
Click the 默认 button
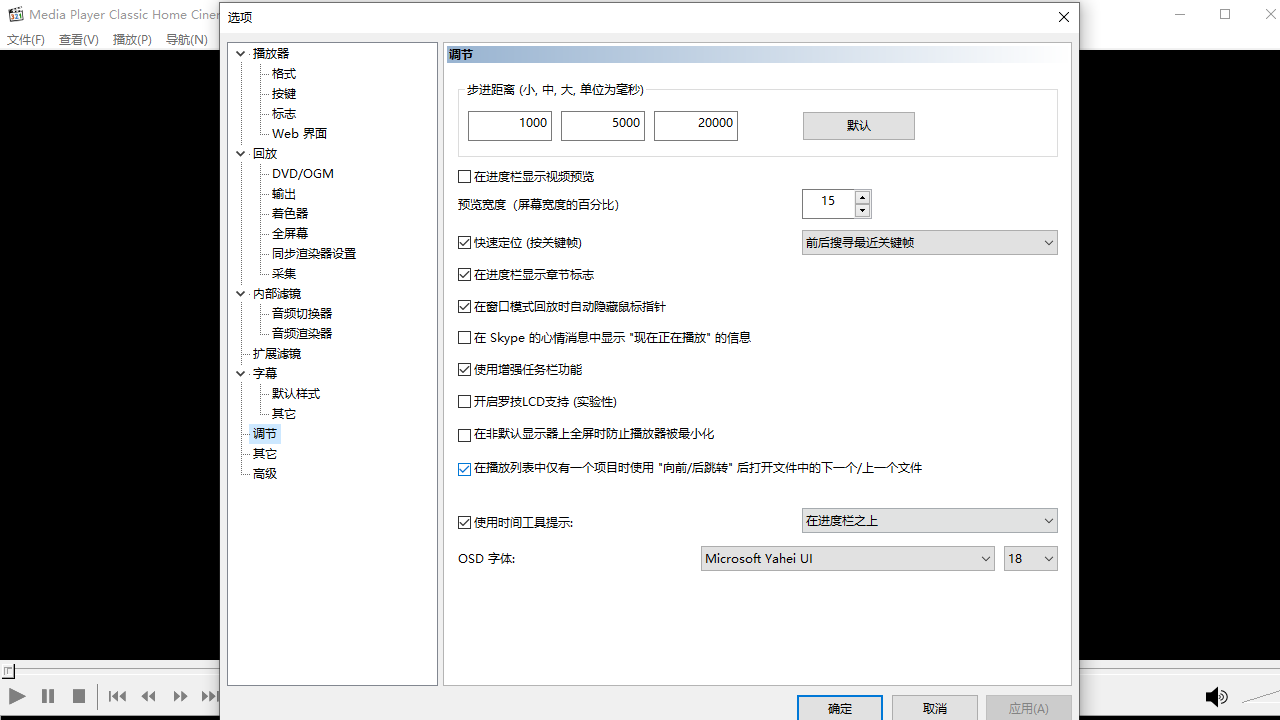pyautogui.click(x=858, y=125)
